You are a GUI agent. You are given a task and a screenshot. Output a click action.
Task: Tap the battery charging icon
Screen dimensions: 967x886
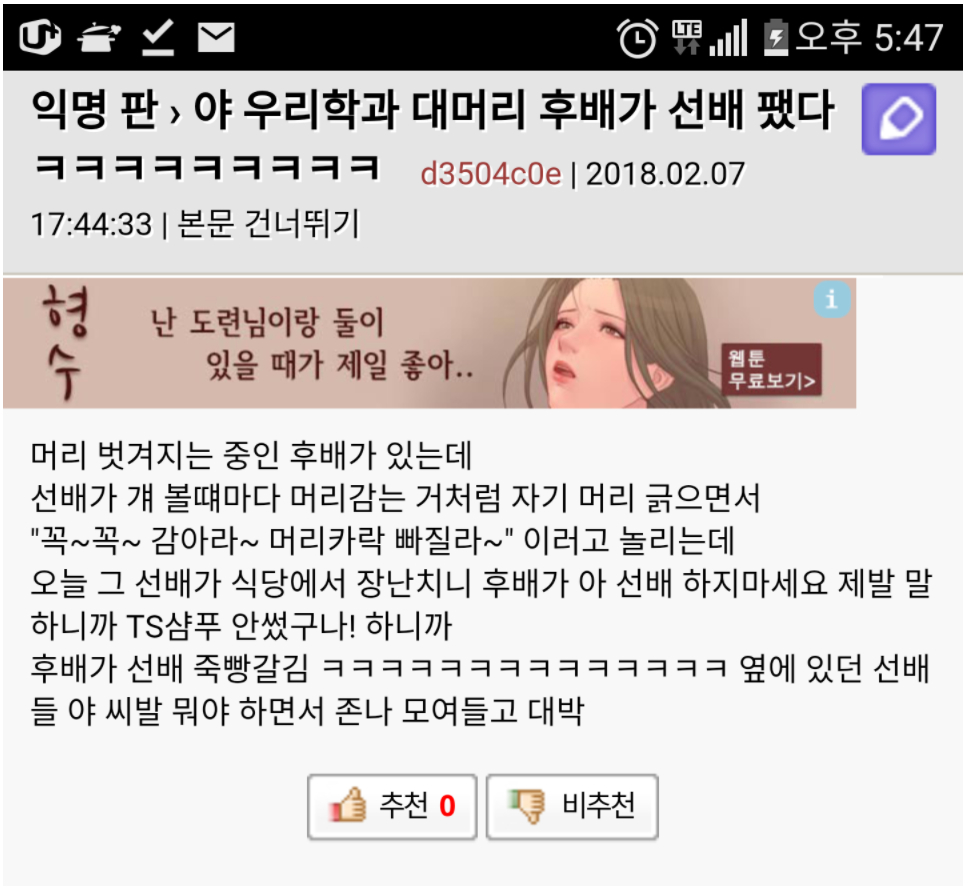point(776,38)
